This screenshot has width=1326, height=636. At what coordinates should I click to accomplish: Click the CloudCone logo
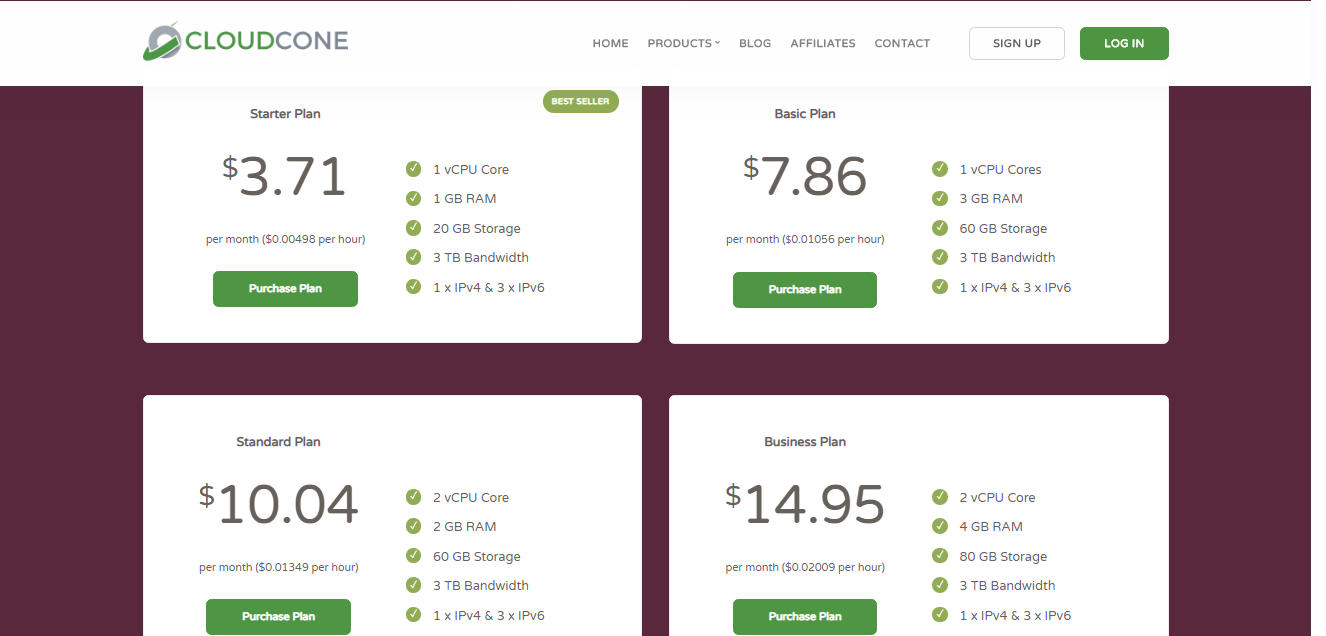click(244, 41)
